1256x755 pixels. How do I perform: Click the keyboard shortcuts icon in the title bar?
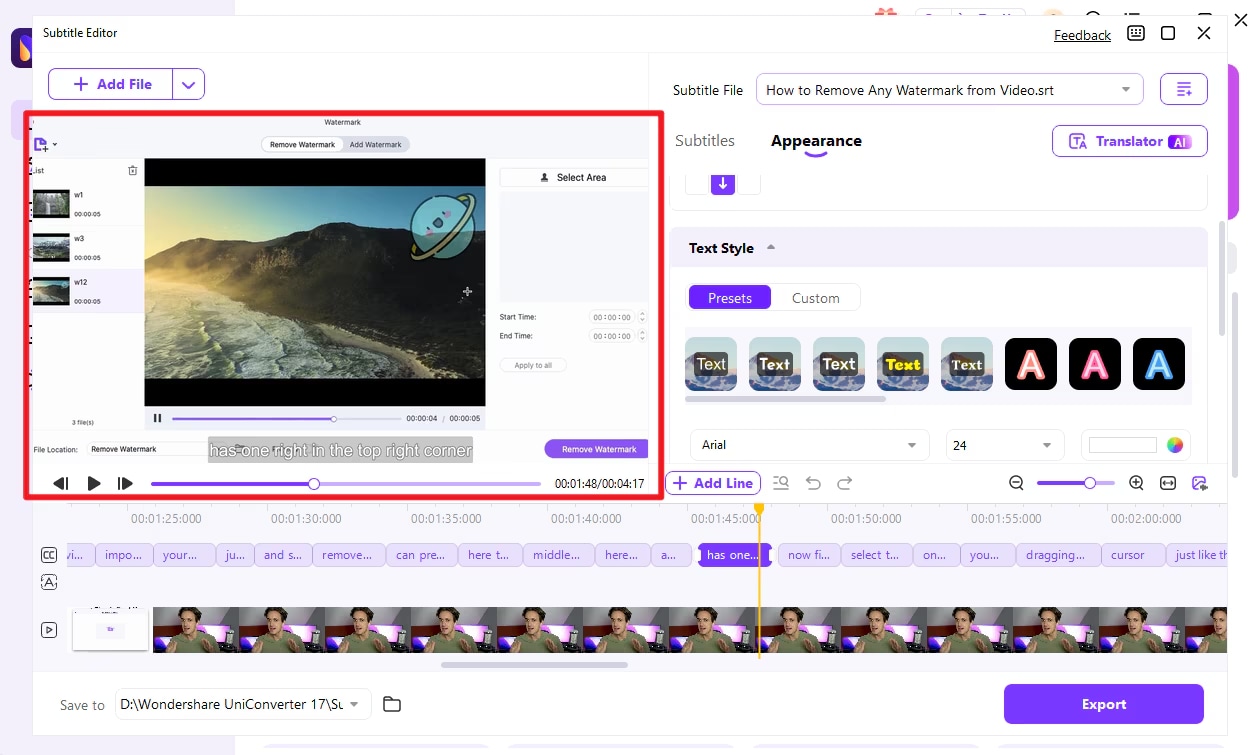pos(1135,33)
